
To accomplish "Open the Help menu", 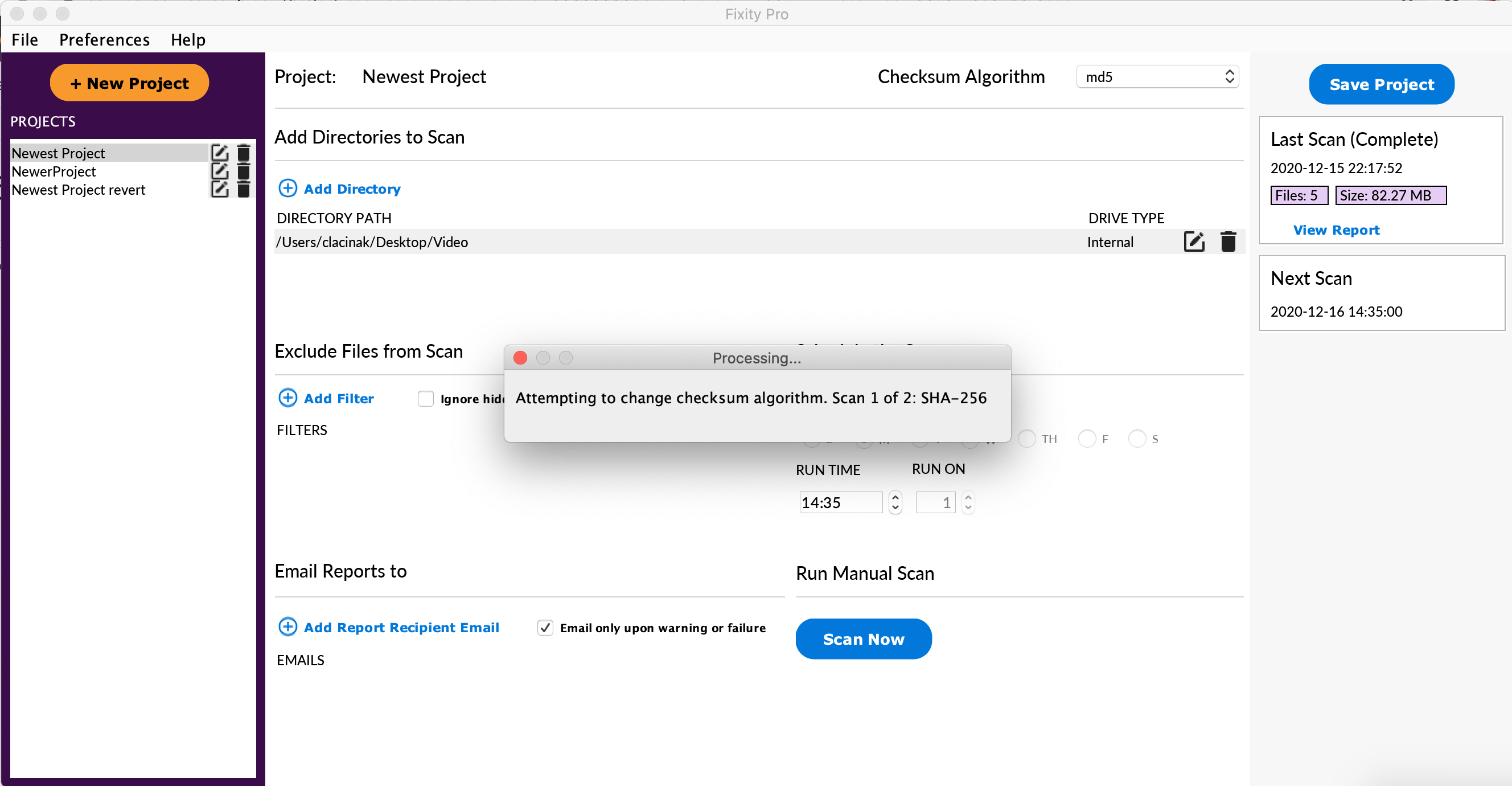I will (x=188, y=40).
